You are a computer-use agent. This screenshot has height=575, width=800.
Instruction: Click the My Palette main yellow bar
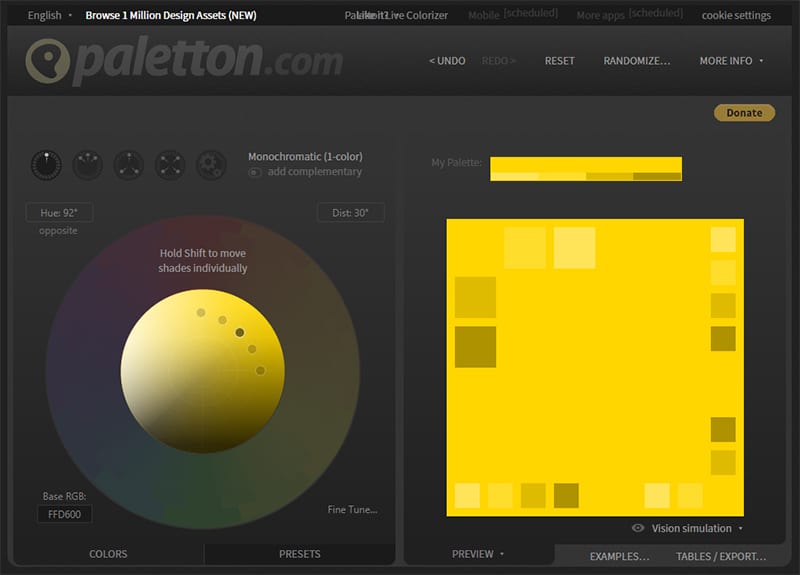click(x=586, y=165)
